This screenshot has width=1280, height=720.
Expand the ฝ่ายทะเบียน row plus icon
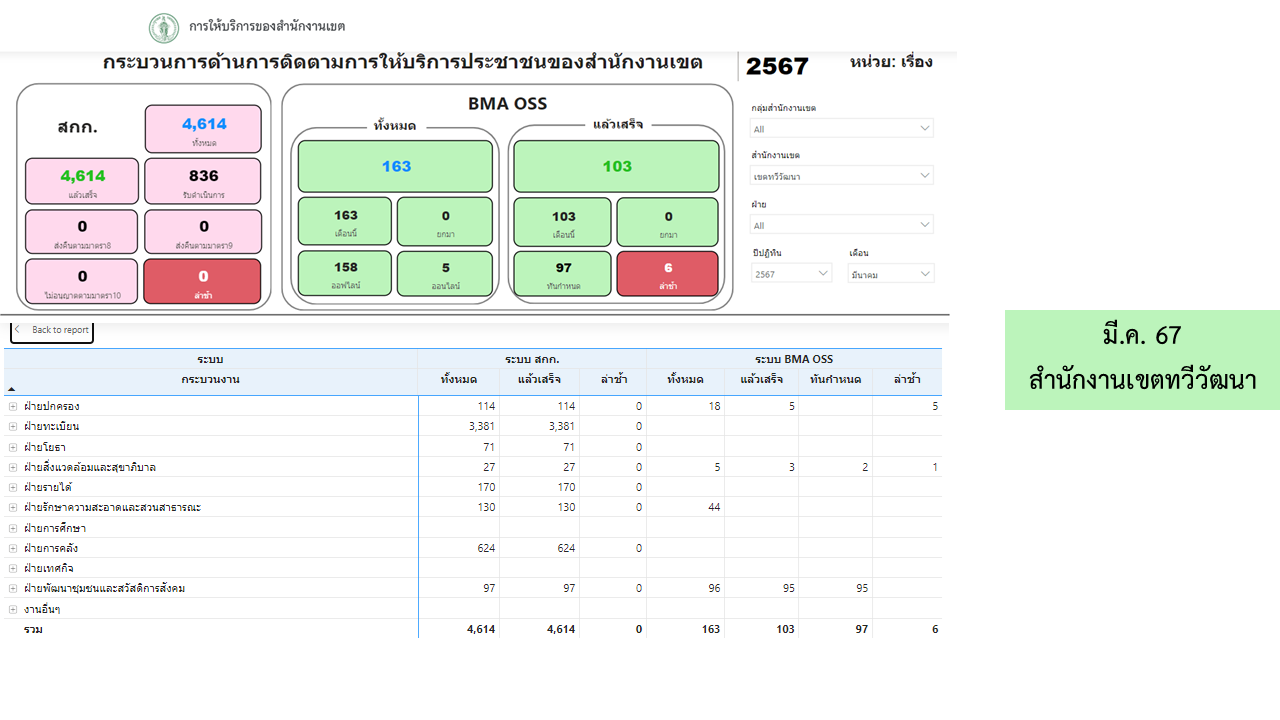point(13,427)
